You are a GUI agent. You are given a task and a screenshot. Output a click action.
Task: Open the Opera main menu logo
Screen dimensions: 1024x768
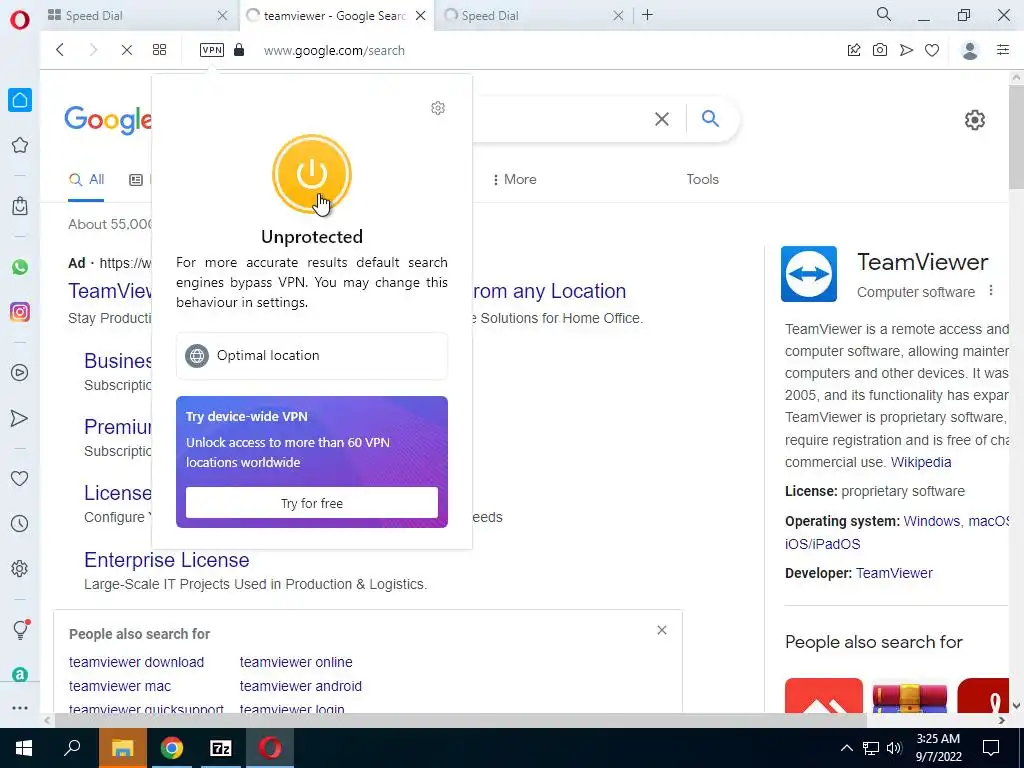(20, 20)
